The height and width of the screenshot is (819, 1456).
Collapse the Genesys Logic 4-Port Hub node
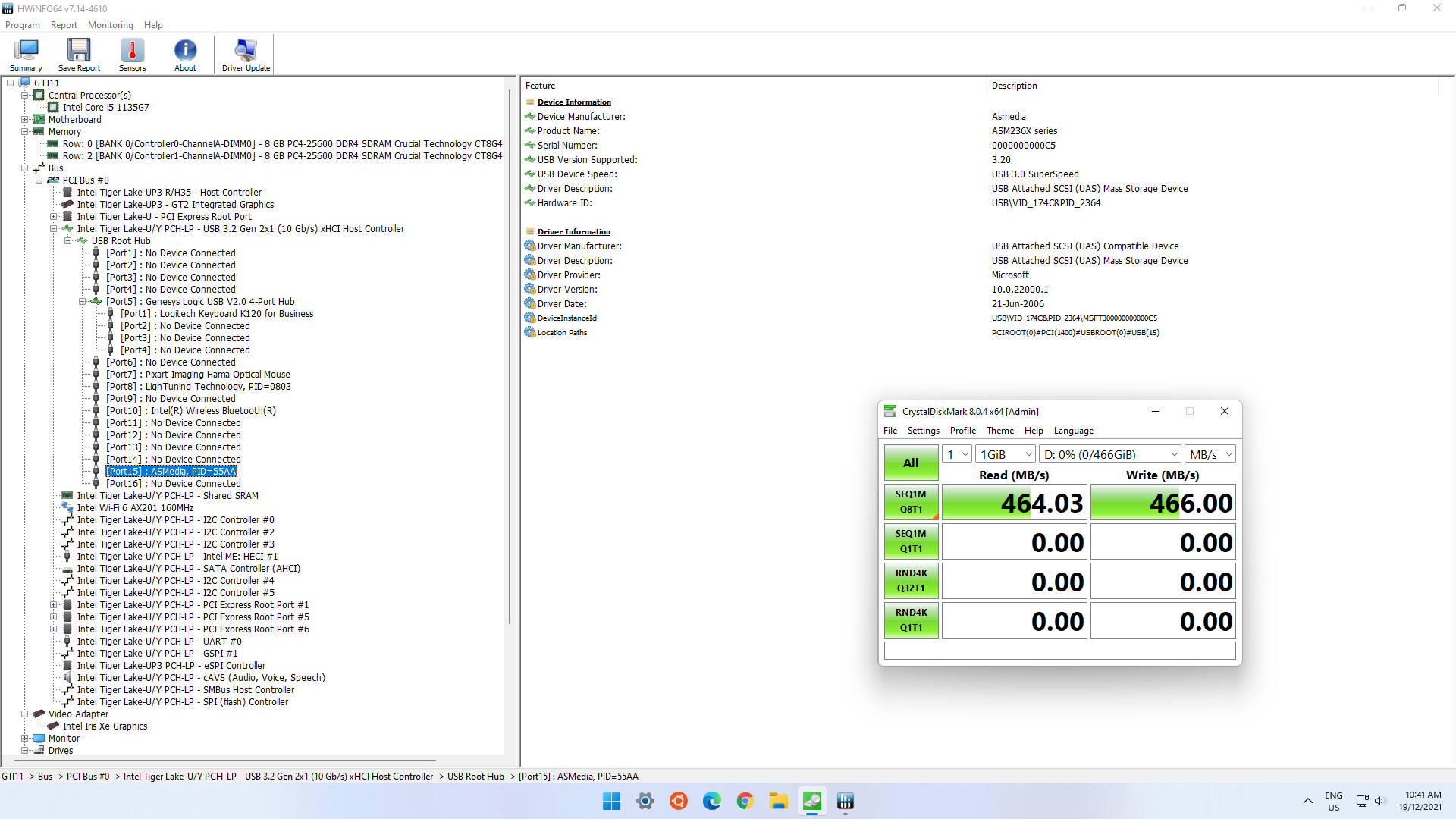point(83,301)
